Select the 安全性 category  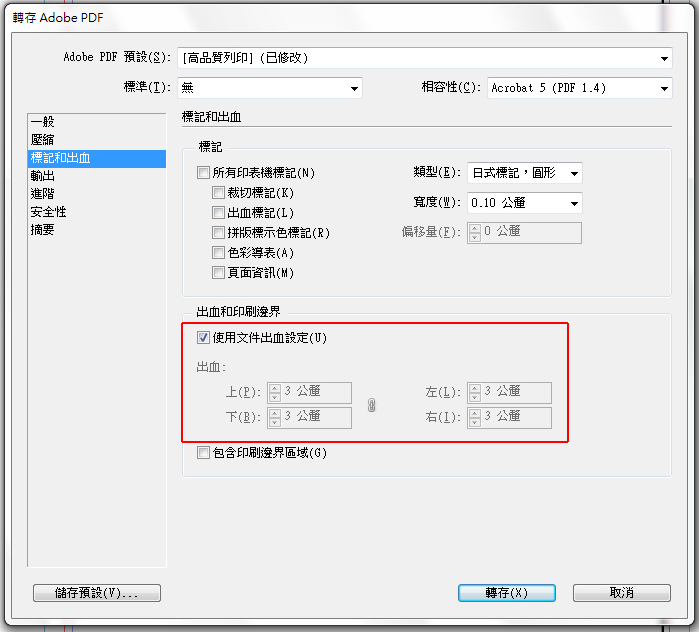point(97,212)
